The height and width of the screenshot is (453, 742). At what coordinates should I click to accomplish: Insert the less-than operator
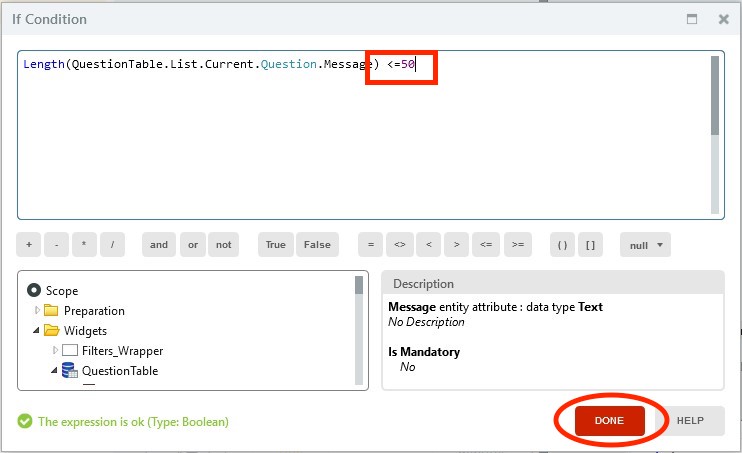(x=429, y=245)
